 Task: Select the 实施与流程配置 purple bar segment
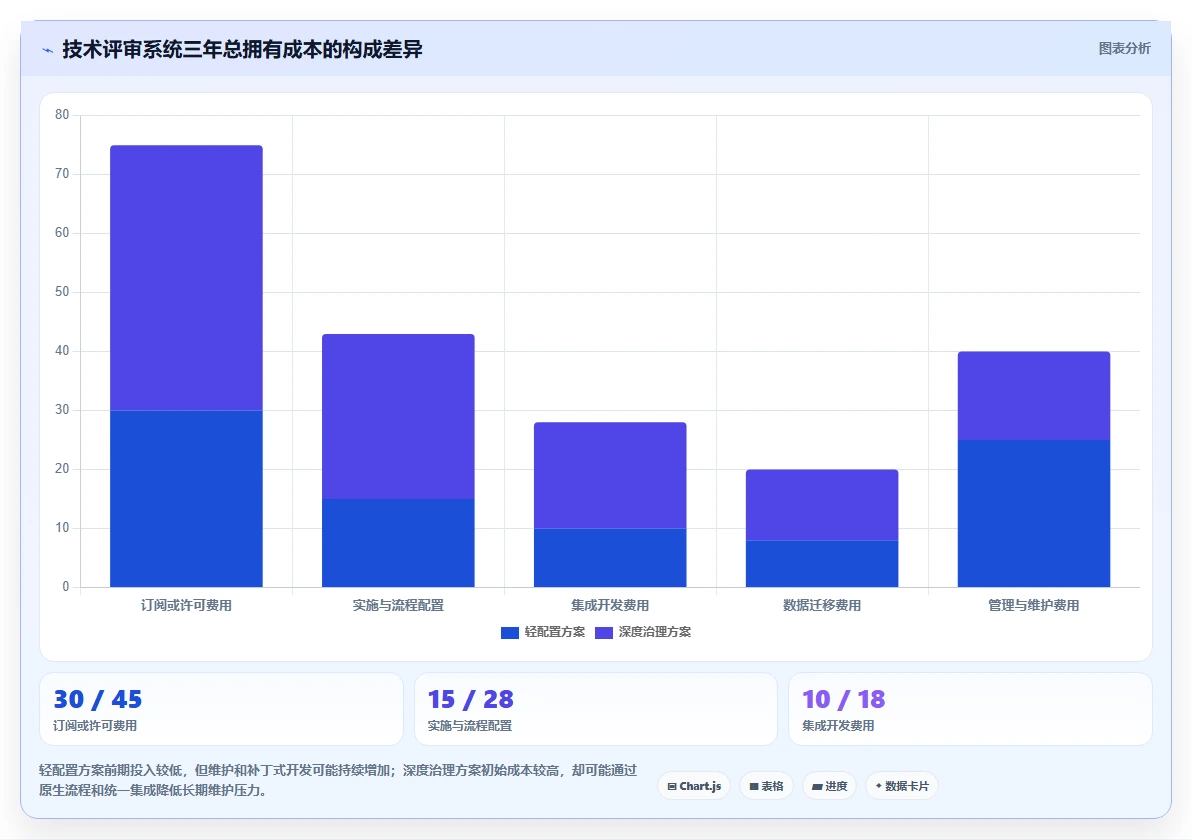(x=398, y=417)
